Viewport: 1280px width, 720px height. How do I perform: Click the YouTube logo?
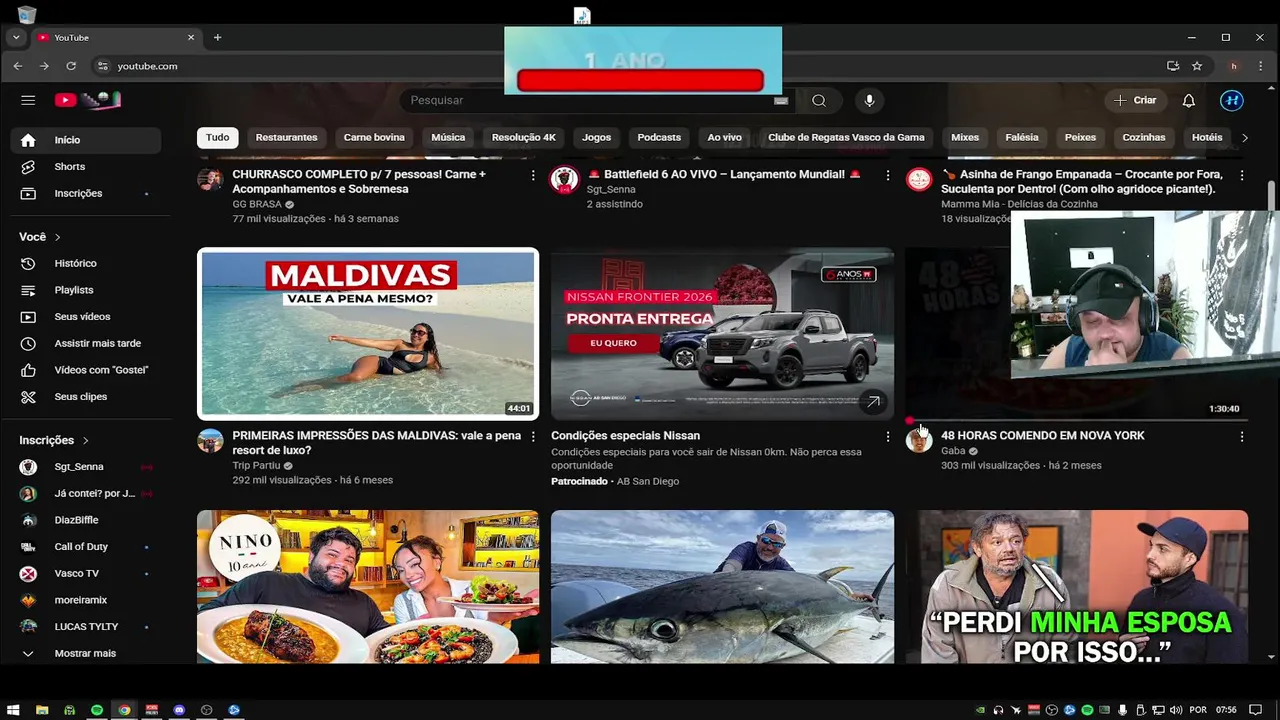pos(88,100)
